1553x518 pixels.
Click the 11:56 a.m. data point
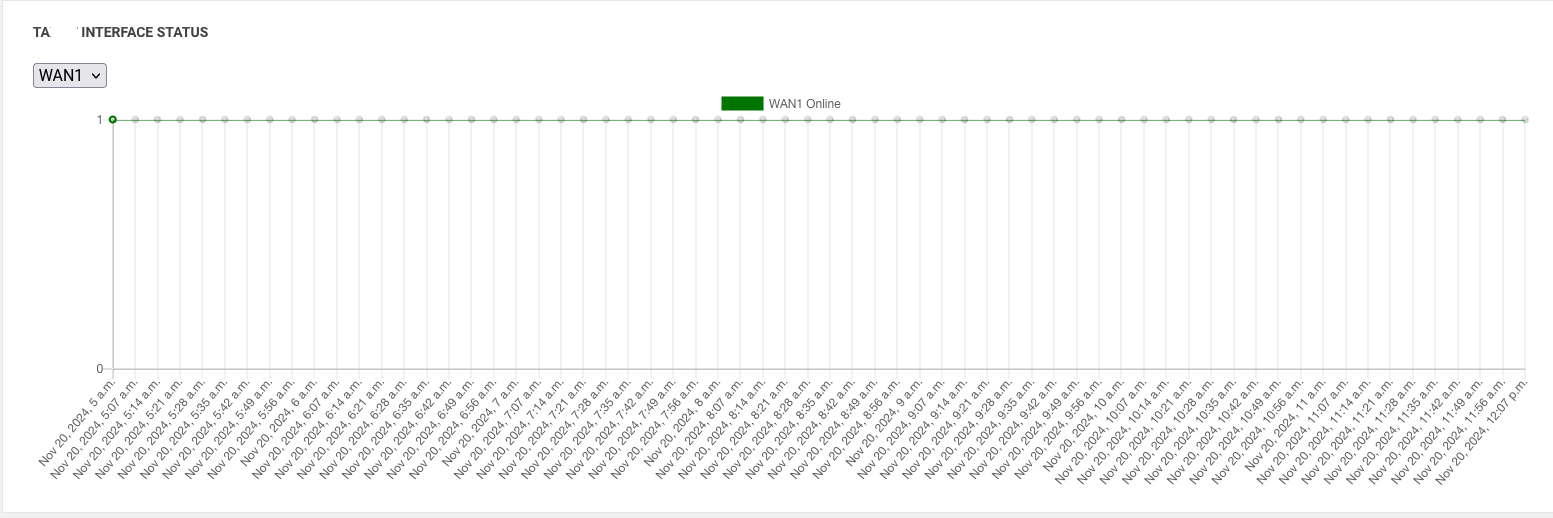click(1502, 120)
